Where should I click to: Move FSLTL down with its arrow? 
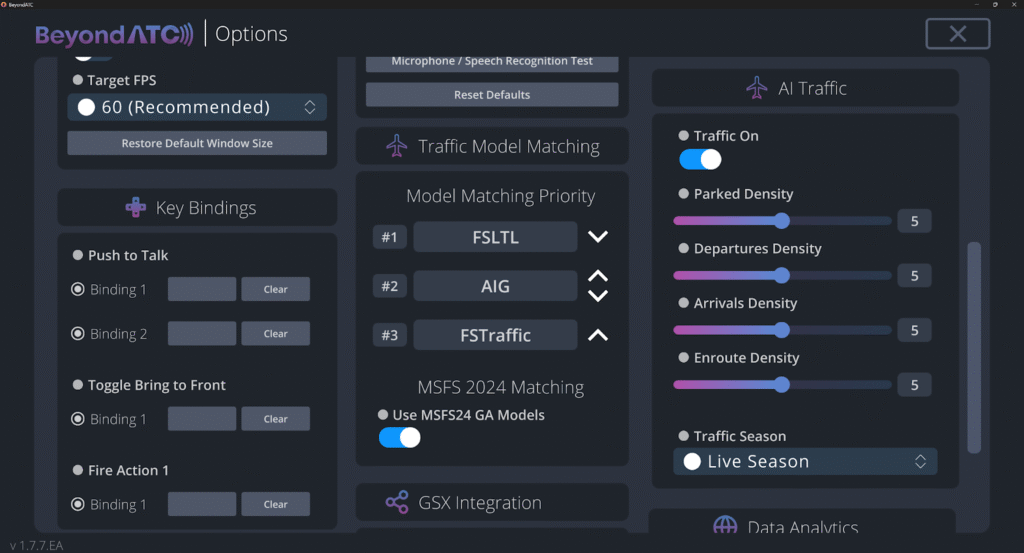598,237
